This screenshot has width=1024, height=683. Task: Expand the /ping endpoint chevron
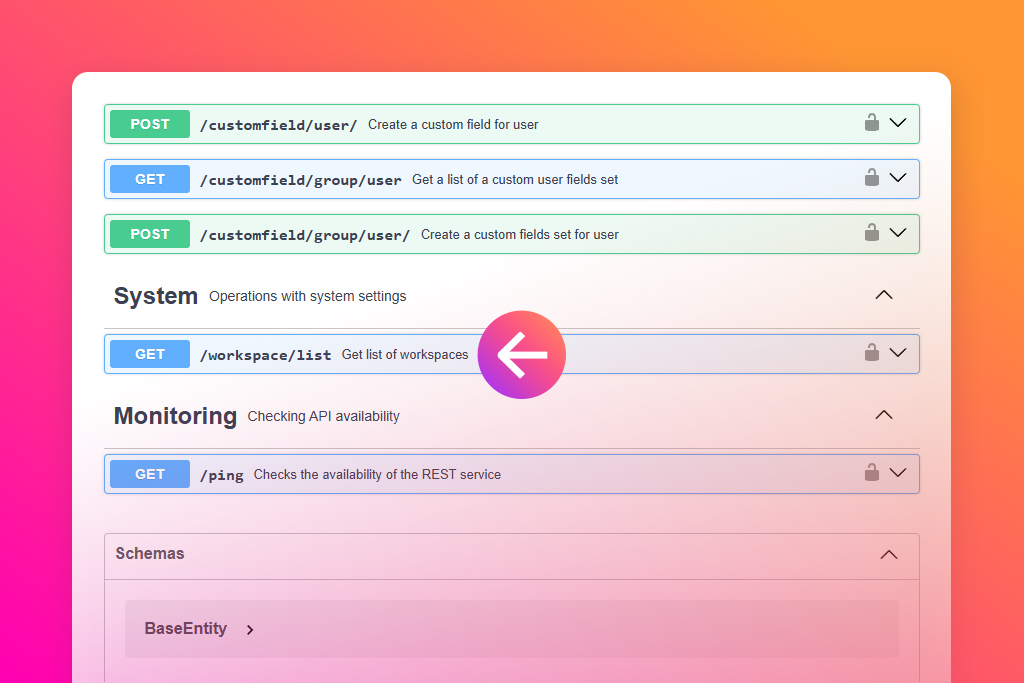898,473
